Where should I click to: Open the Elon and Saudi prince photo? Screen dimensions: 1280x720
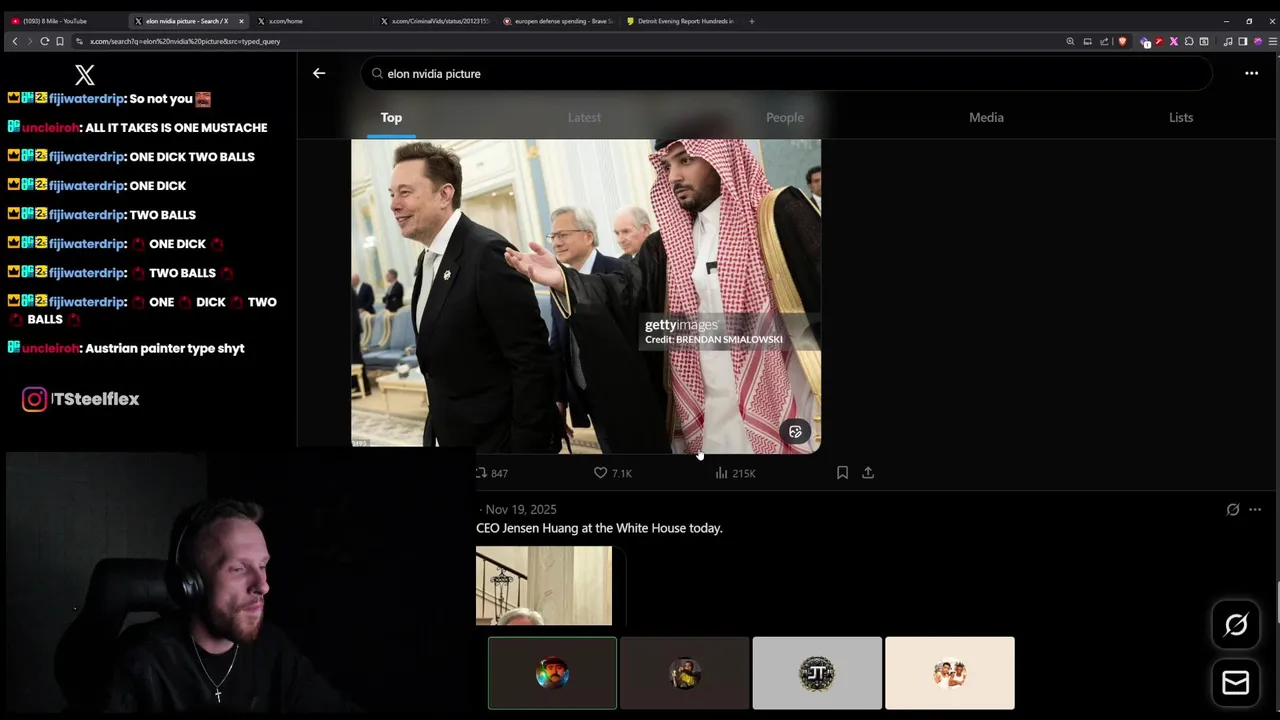tap(586, 296)
